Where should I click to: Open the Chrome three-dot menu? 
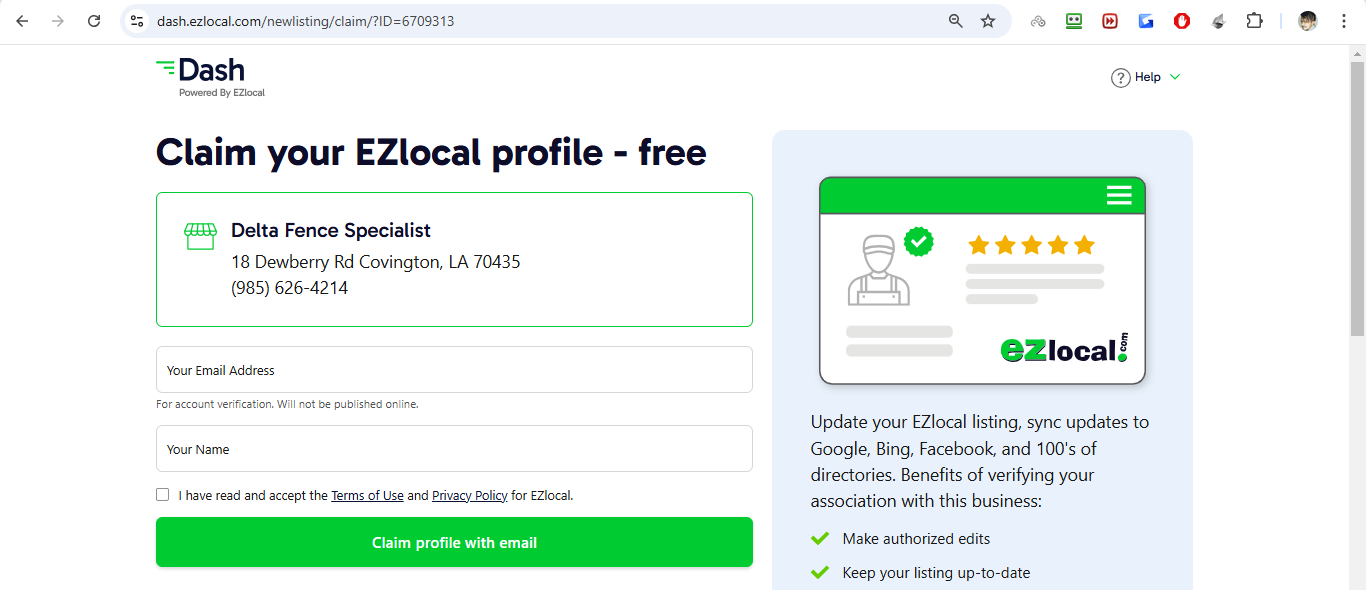[x=1344, y=21]
